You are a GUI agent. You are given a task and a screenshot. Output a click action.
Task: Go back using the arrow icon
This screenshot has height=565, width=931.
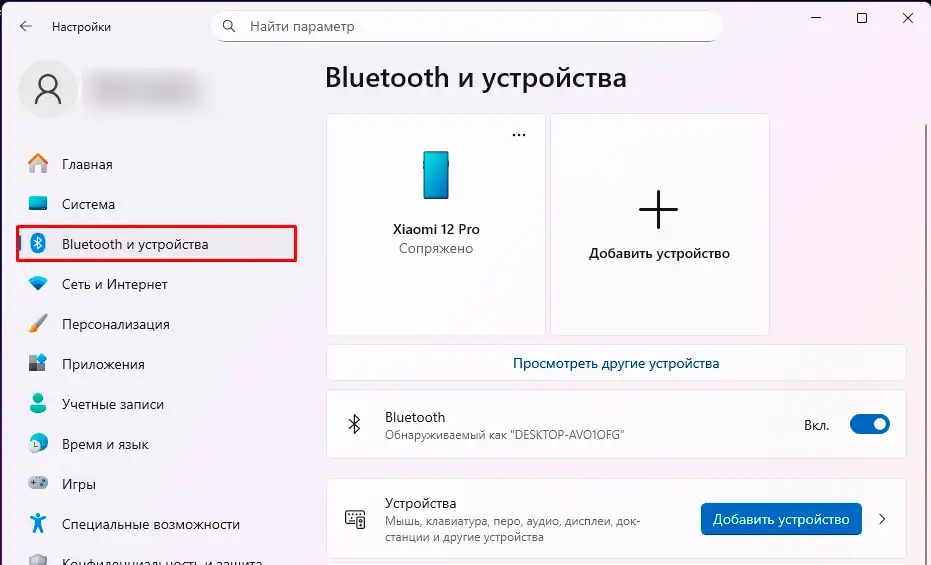(x=26, y=26)
